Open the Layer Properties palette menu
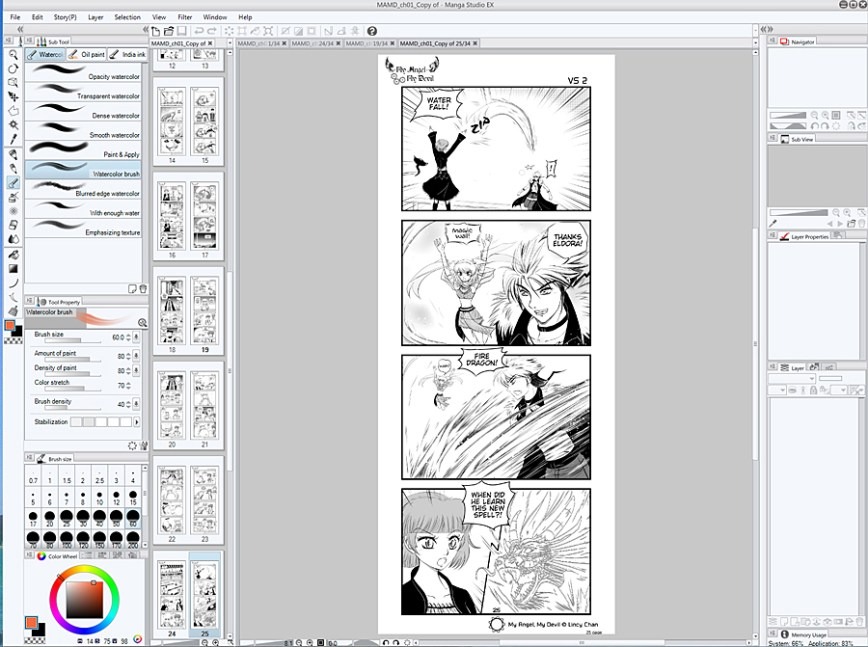 click(772, 236)
